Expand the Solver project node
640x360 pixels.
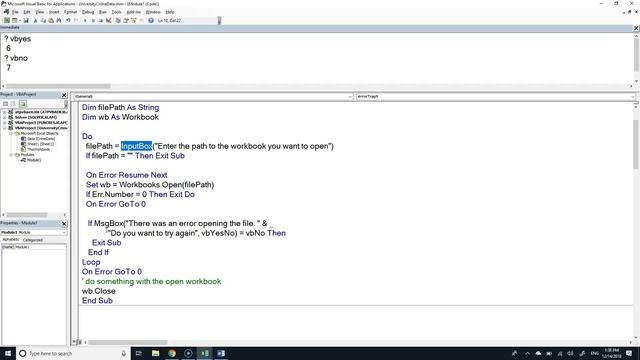(4, 117)
